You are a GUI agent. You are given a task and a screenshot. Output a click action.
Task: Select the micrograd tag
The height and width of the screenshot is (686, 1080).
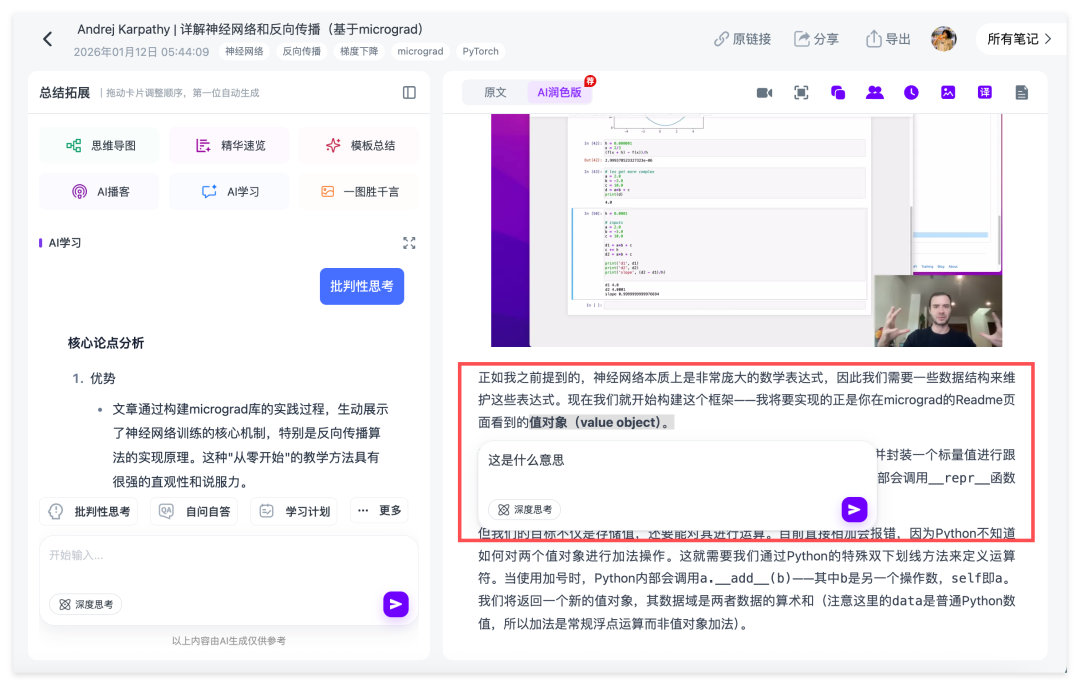[420, 52]
